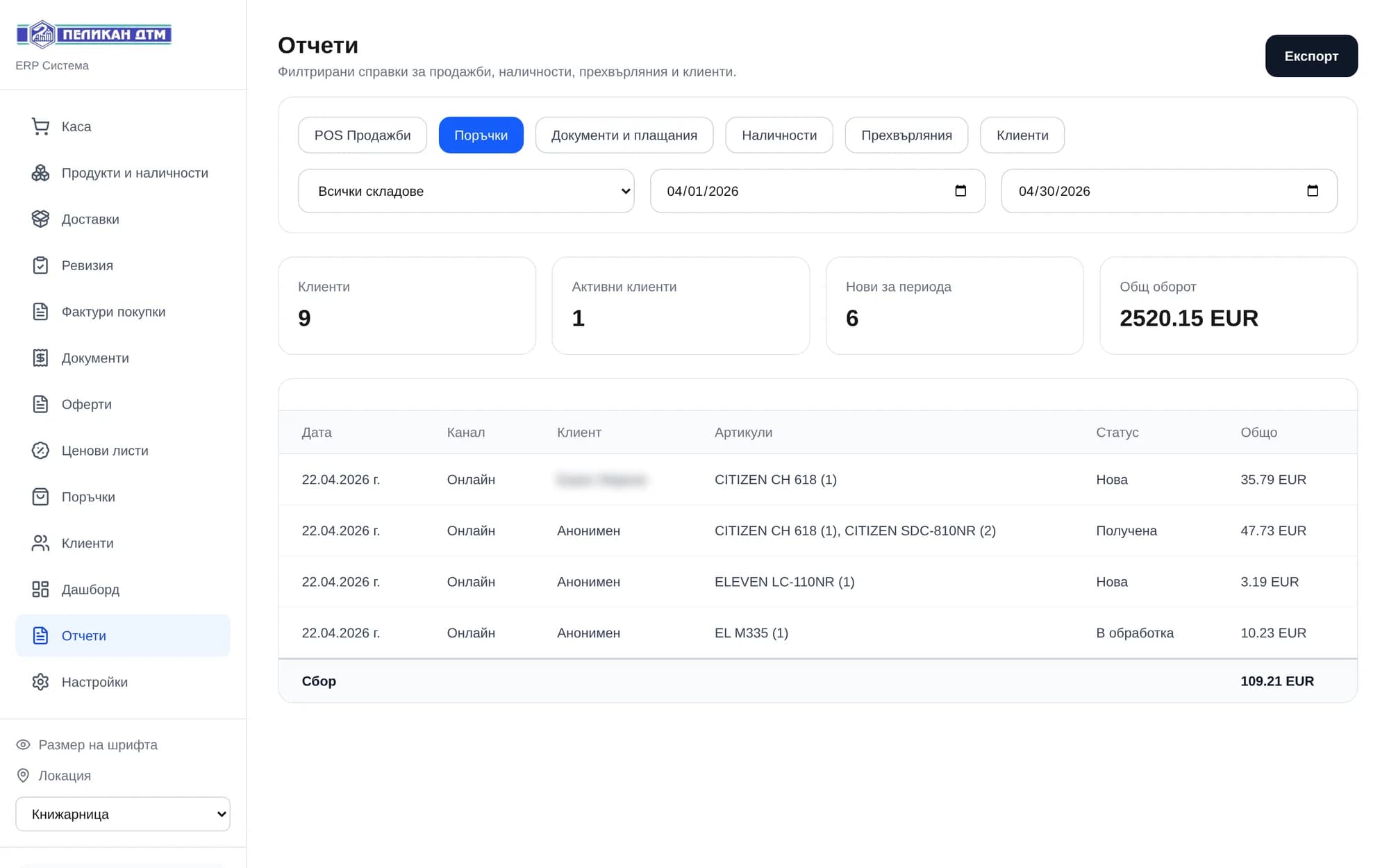Click the Документи receipt icon

click(40, 358)
